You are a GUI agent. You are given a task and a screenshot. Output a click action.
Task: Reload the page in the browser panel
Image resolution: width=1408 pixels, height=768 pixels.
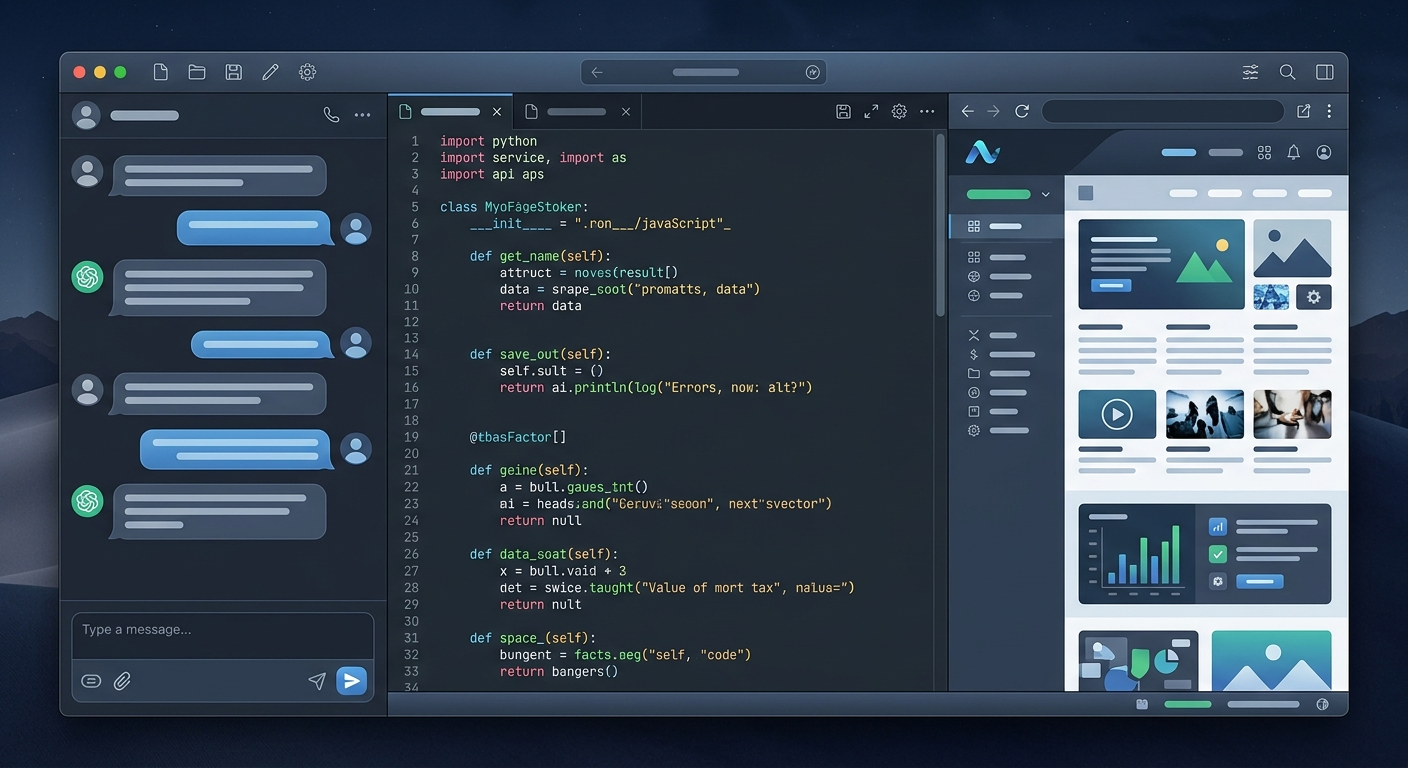point(1021,112)
